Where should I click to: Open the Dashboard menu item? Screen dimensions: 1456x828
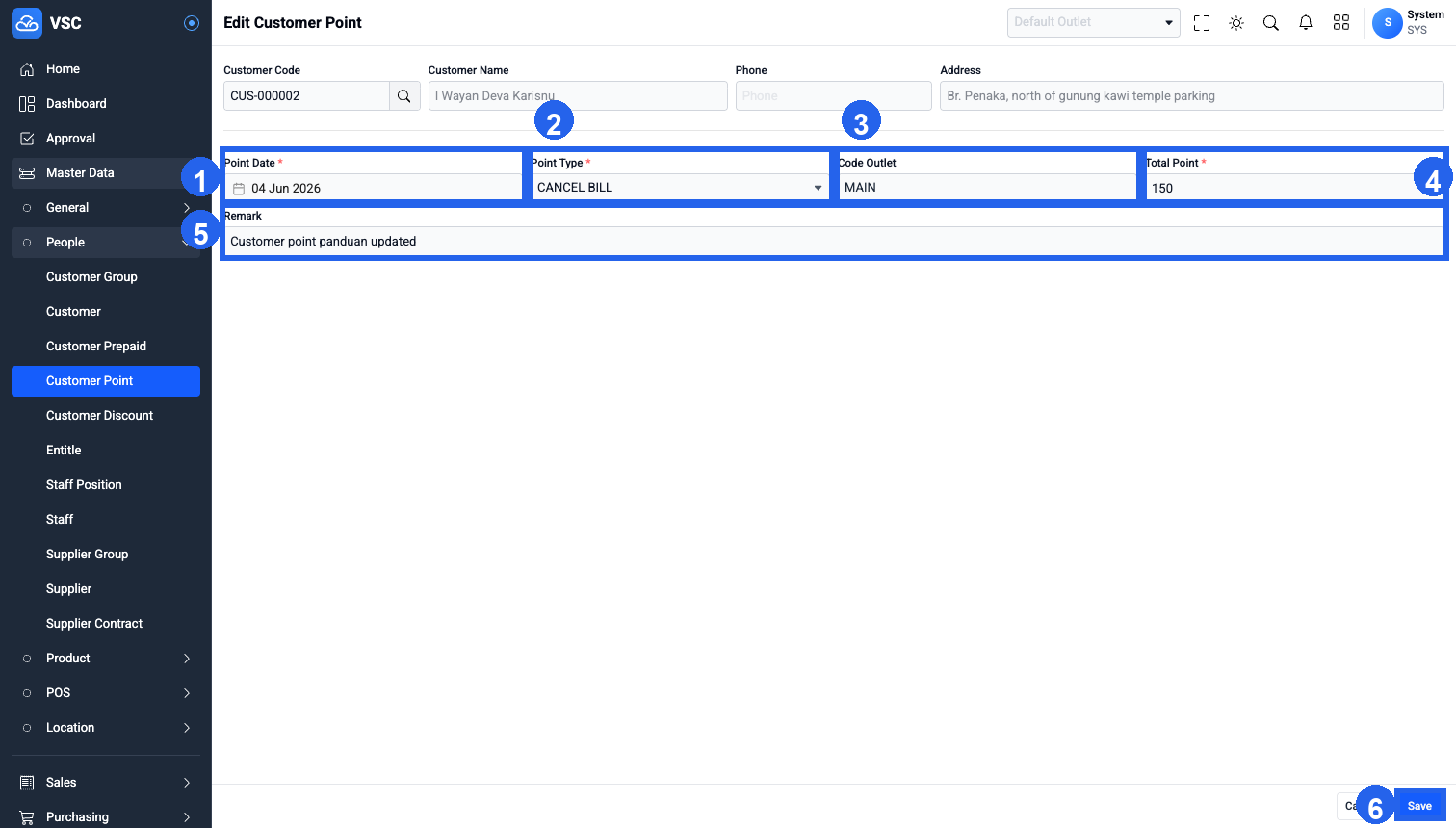click(x=106, y=104)
